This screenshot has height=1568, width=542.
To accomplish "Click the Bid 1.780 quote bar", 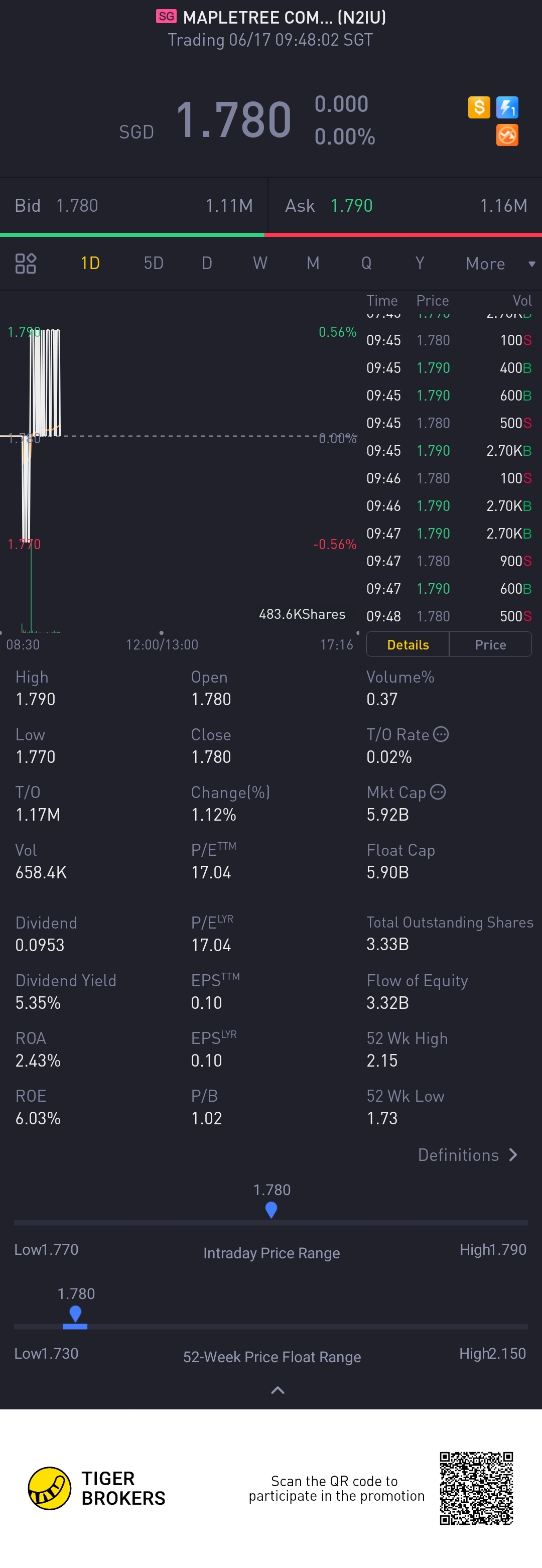I will point(133,206).
